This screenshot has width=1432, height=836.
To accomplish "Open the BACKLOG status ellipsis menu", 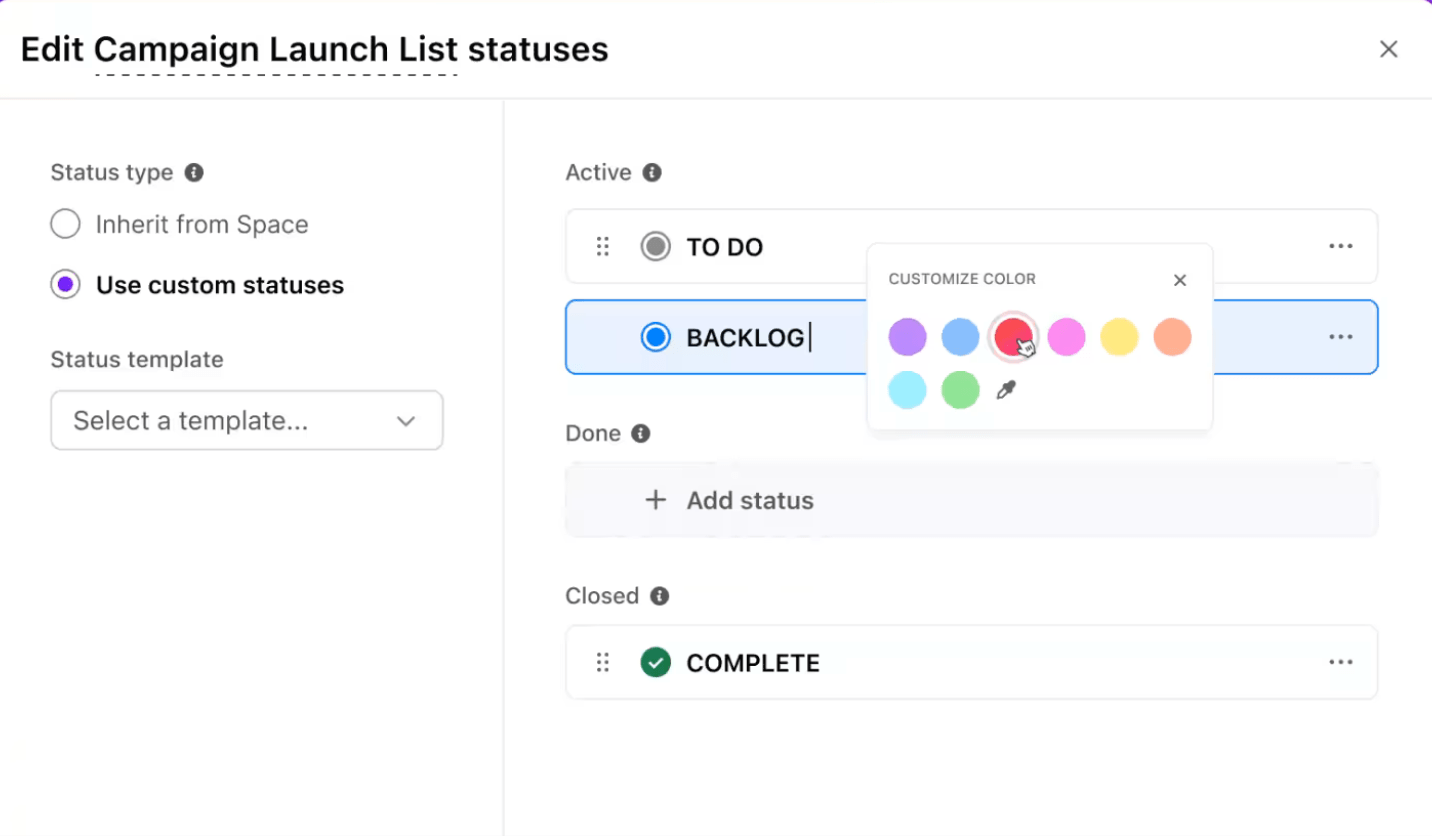I will point(1341,337).
